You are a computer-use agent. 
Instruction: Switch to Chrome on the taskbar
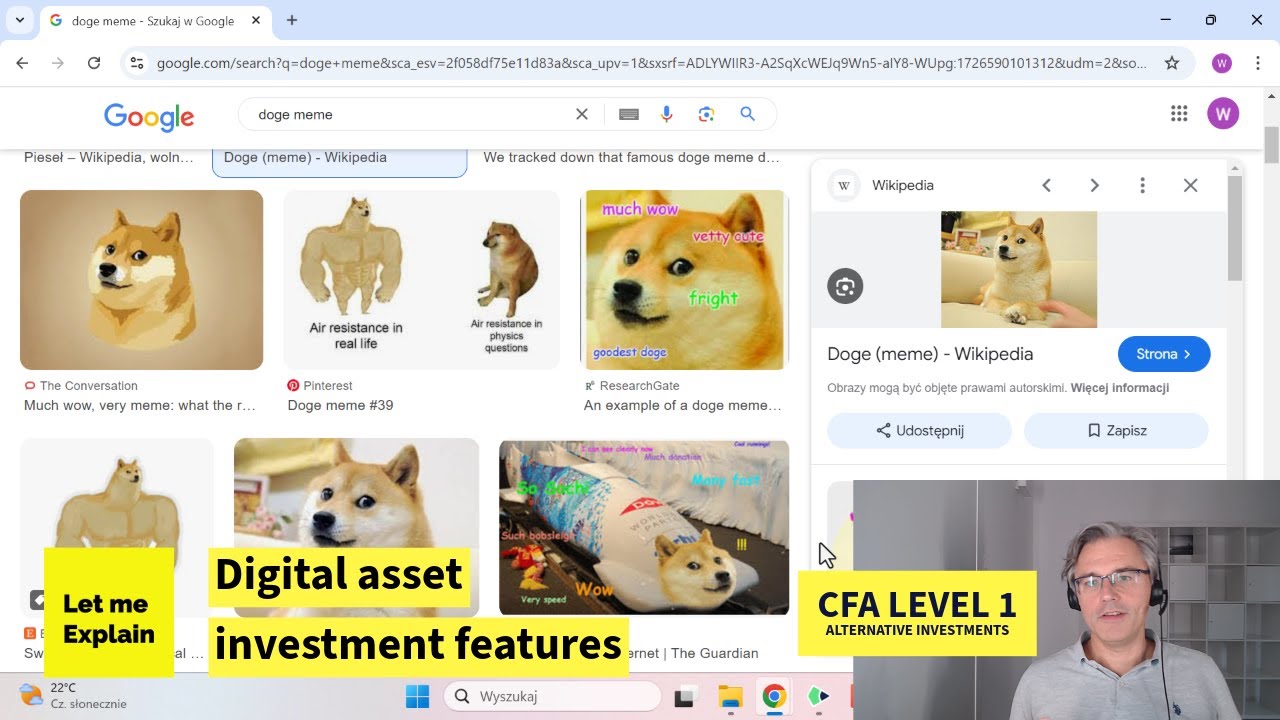coord(774,696)
